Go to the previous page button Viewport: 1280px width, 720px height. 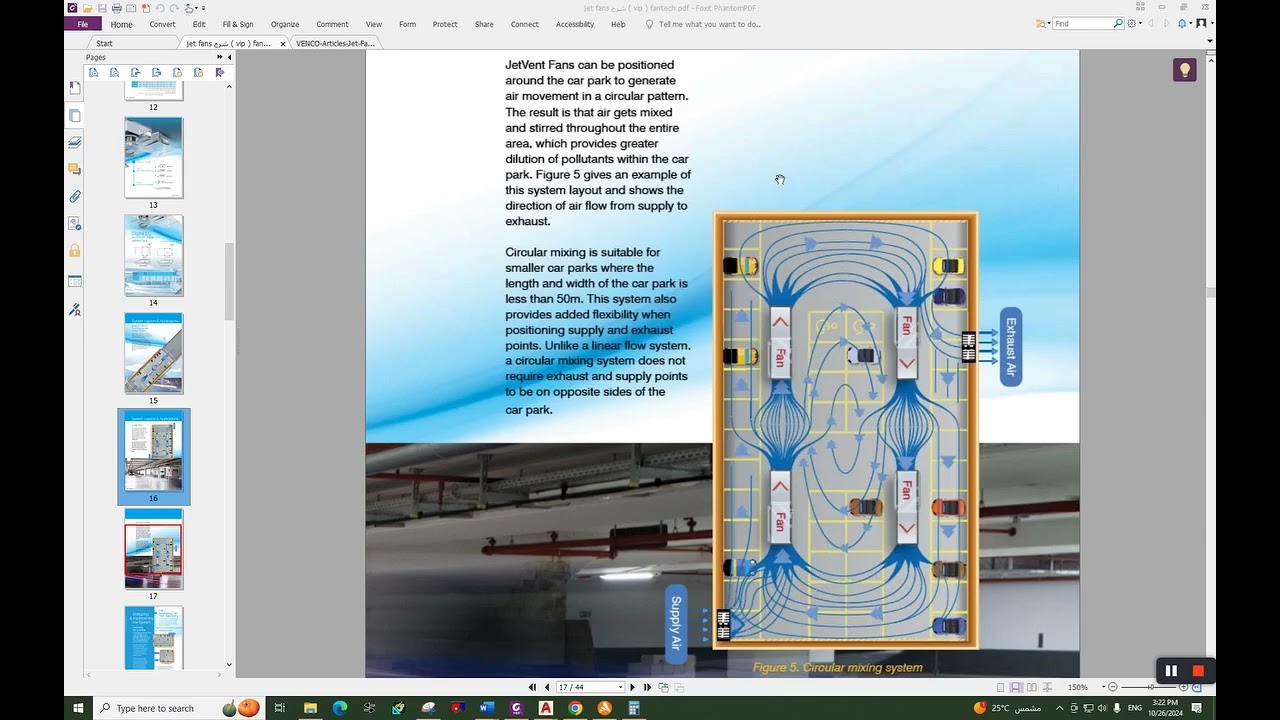point(547,687)
